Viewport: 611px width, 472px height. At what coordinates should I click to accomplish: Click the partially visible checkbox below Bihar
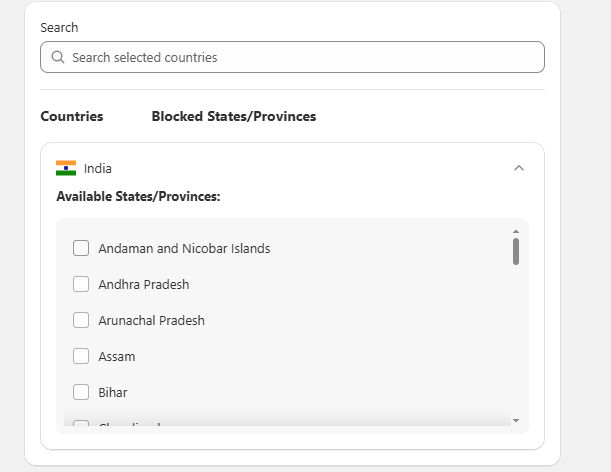(x=81, y=423)
